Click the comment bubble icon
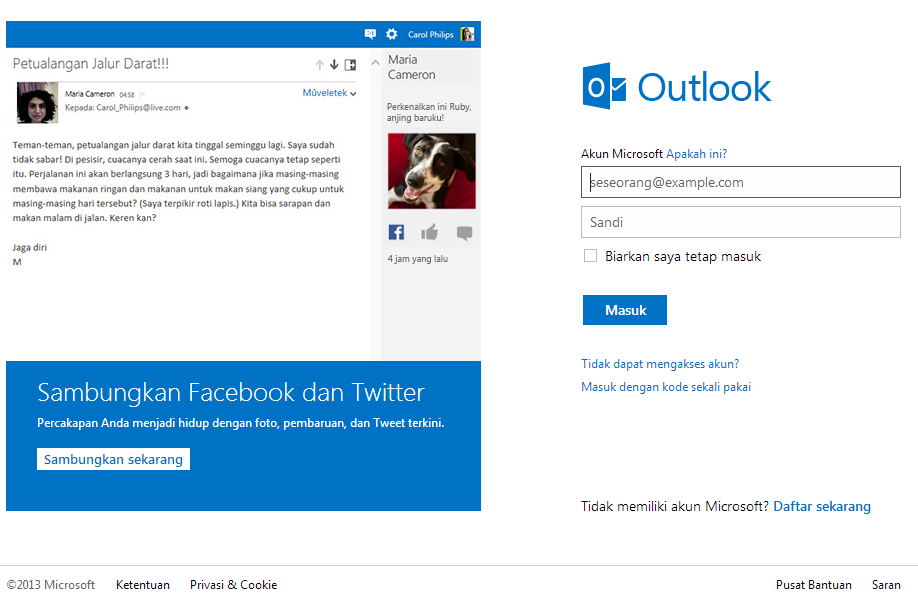The image size is (918, 601). coord(464,233)
